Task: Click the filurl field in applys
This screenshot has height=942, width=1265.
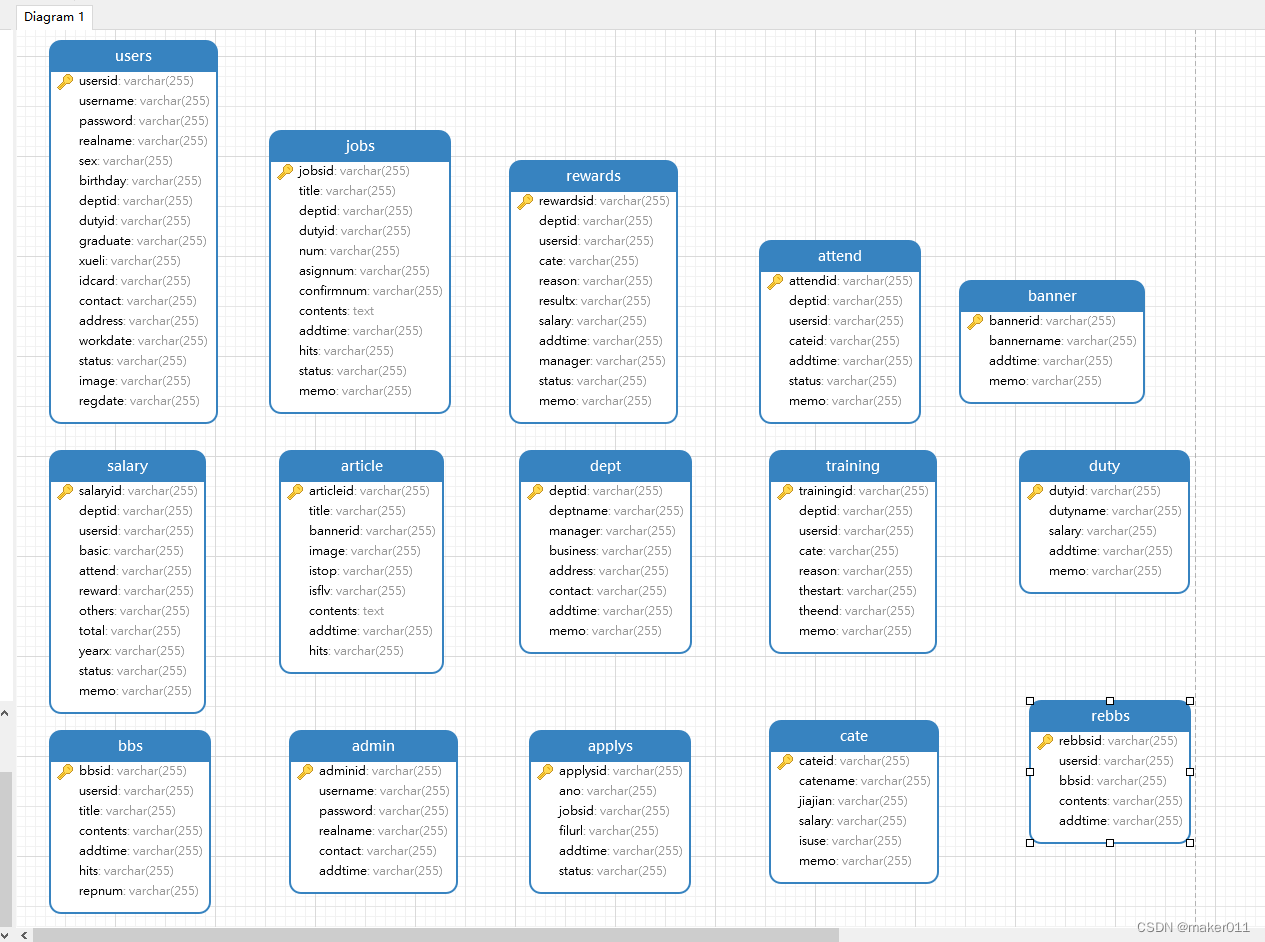Action: coord(610,831)
